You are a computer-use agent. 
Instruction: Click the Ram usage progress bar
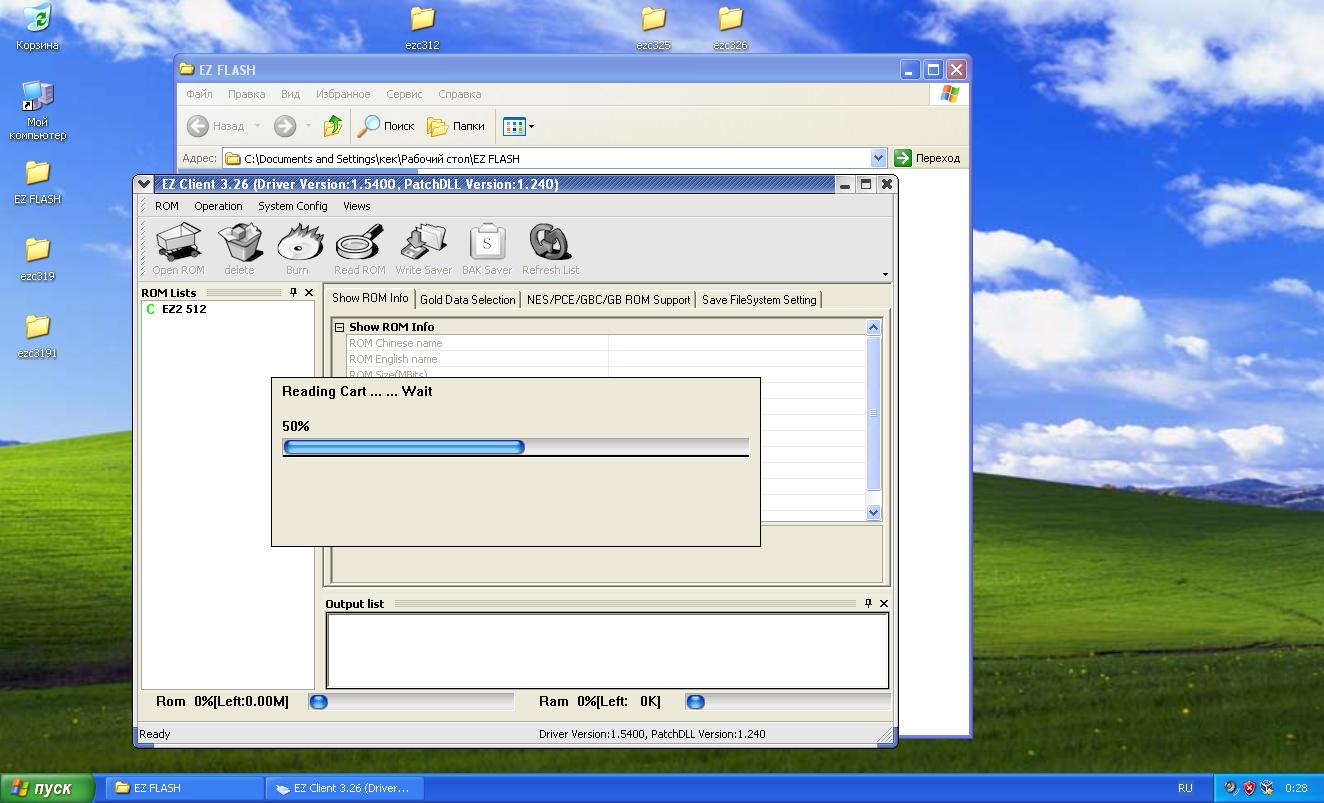coord(788,702)
